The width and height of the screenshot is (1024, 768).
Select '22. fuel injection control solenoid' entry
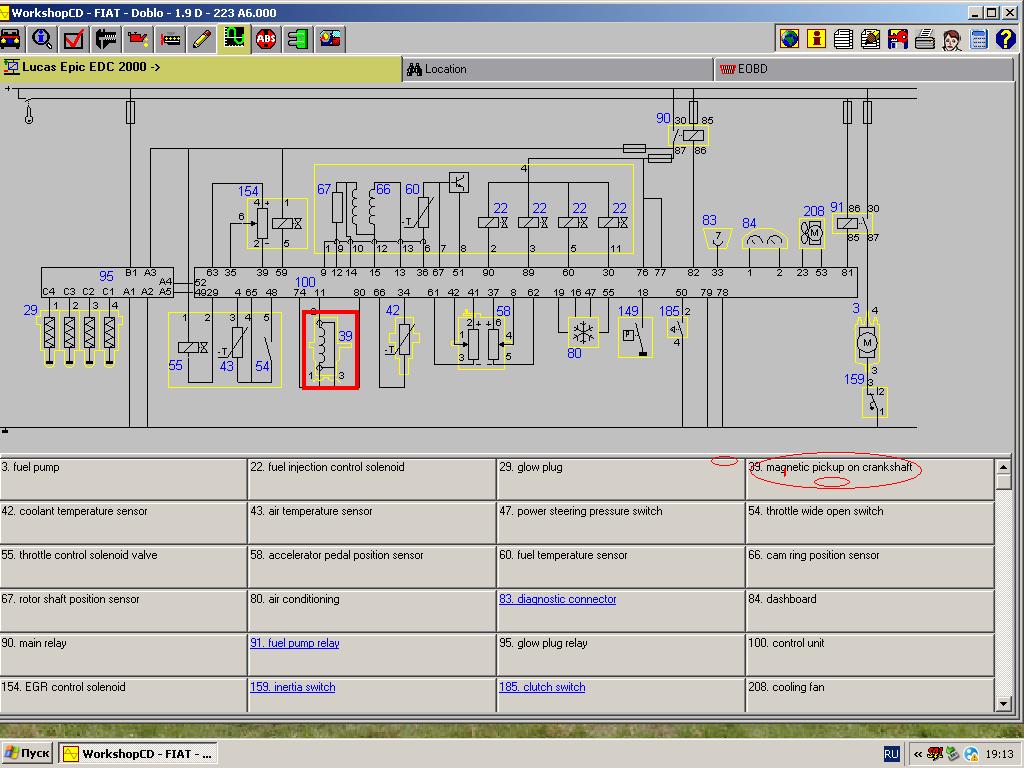click(372, 479)
